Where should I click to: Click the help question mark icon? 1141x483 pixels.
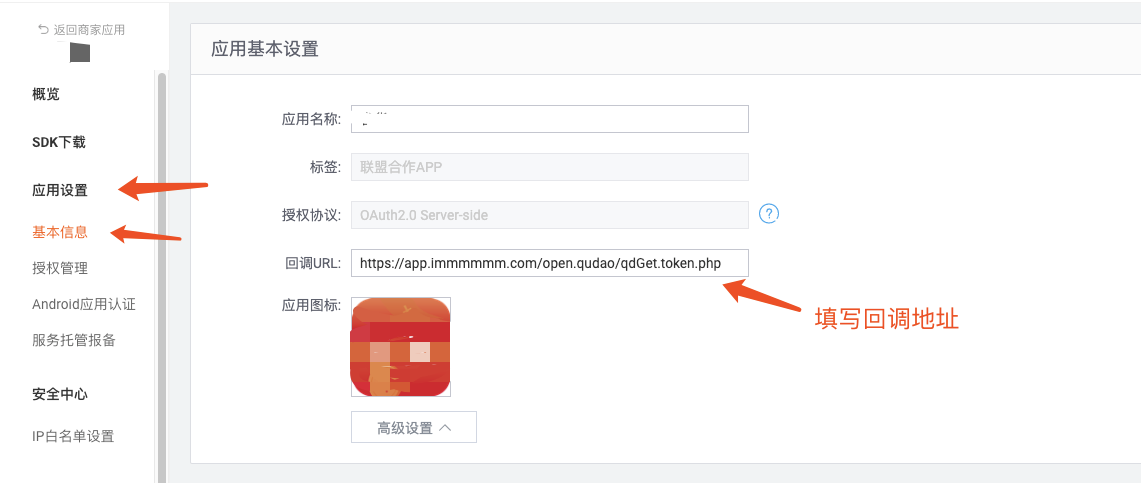(x=769, y=213)
